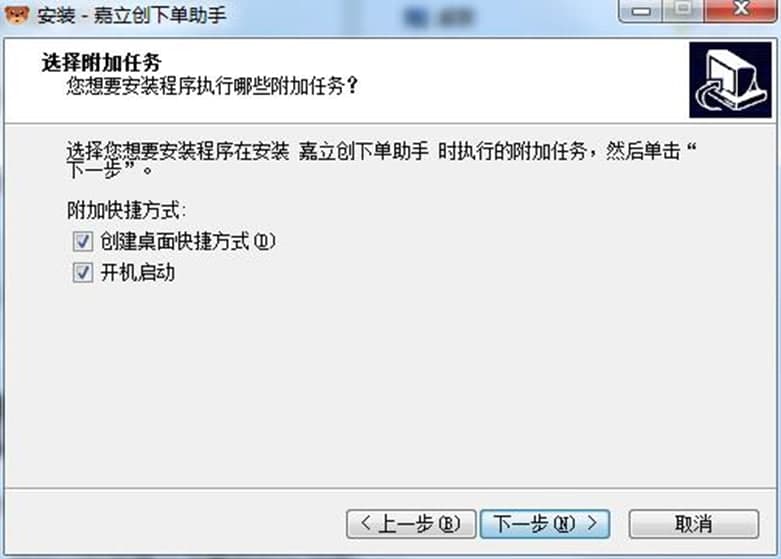781x559 pixels.
Task: Proceed with the 下一步(N) button
Action: click(545, 524)
